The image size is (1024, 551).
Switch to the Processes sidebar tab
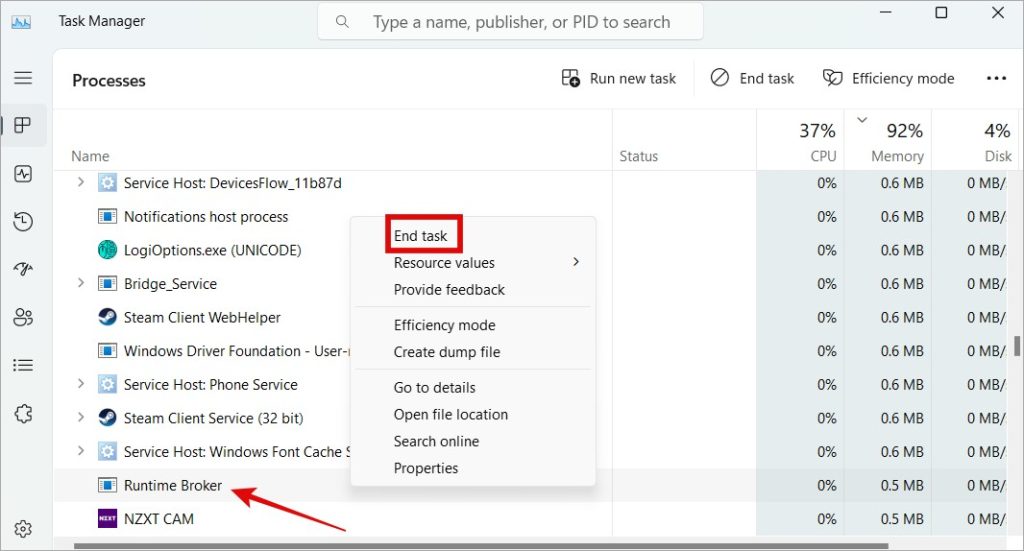click(23, 125)
